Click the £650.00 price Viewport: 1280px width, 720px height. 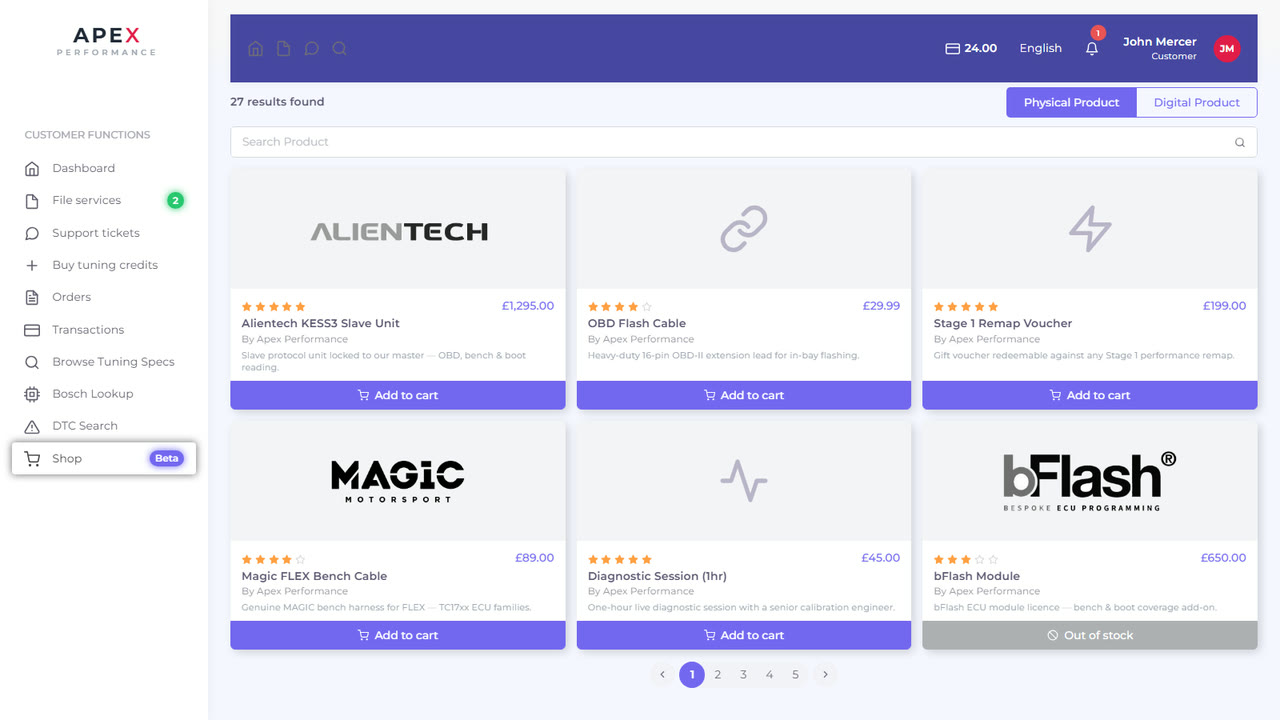1224,558
